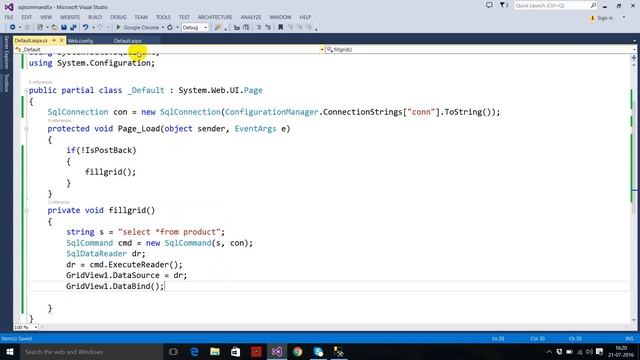Click the Refresh browser icon
The width and height of the screenshot is (640, 360).
(x=170, y=27)
